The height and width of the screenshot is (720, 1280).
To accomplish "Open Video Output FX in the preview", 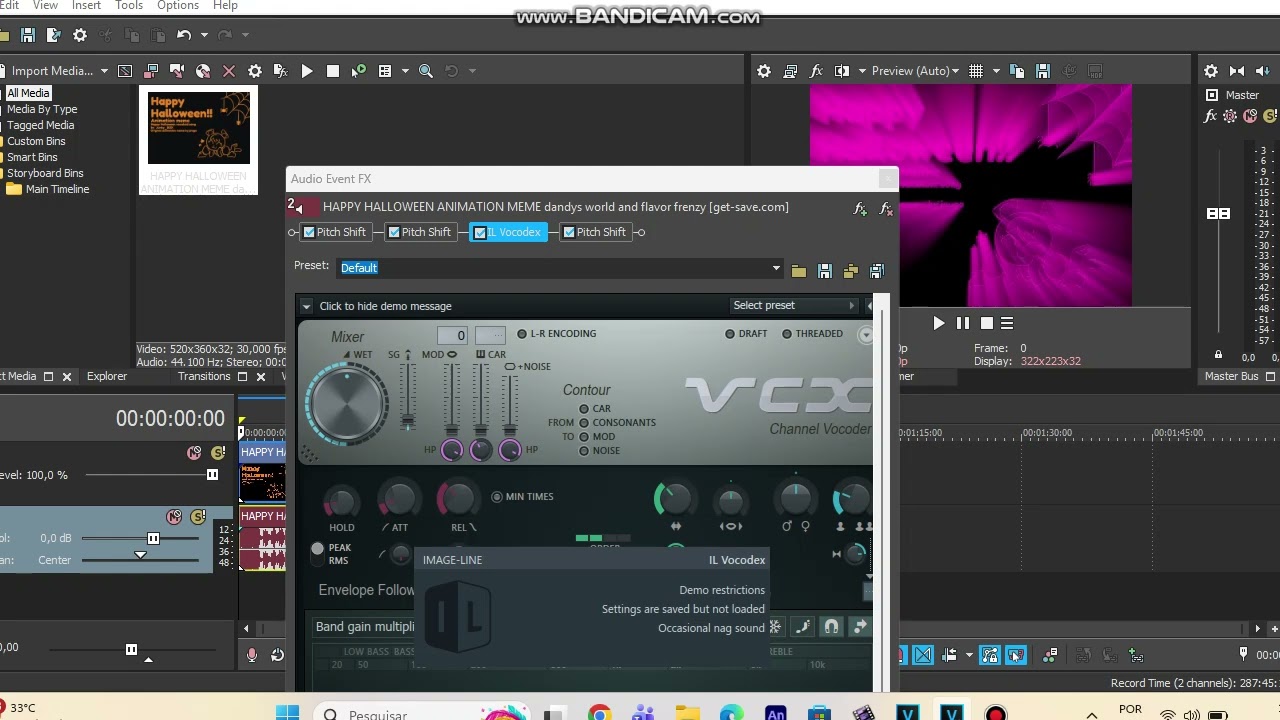I will click(816, 71).
